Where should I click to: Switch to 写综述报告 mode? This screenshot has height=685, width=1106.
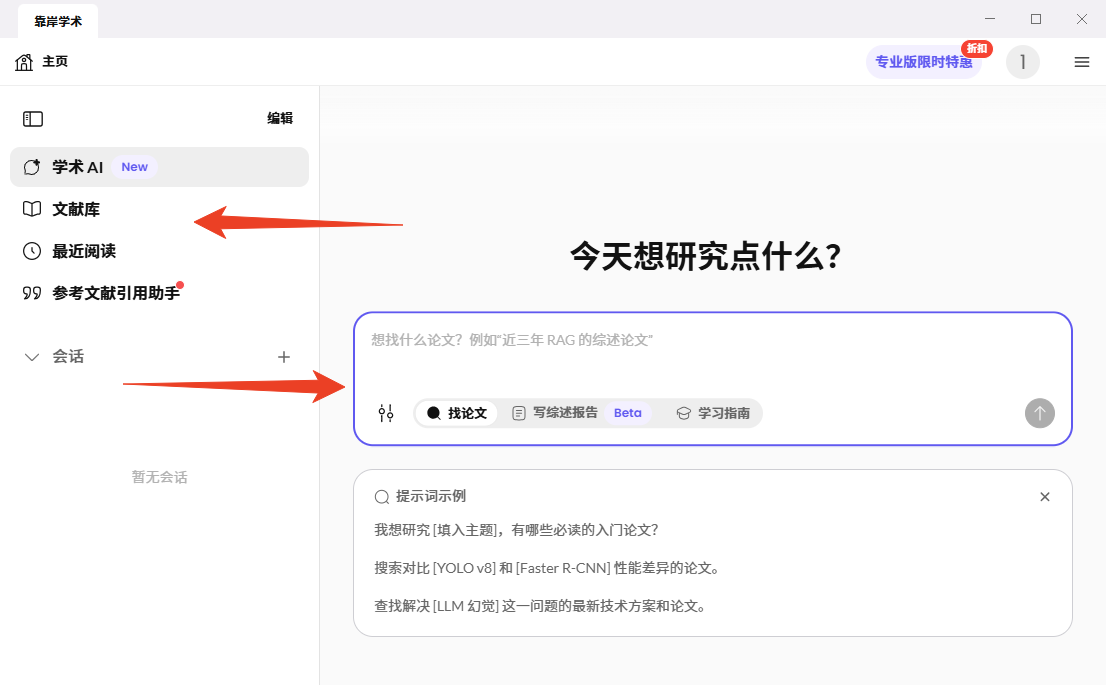point(554,413)
